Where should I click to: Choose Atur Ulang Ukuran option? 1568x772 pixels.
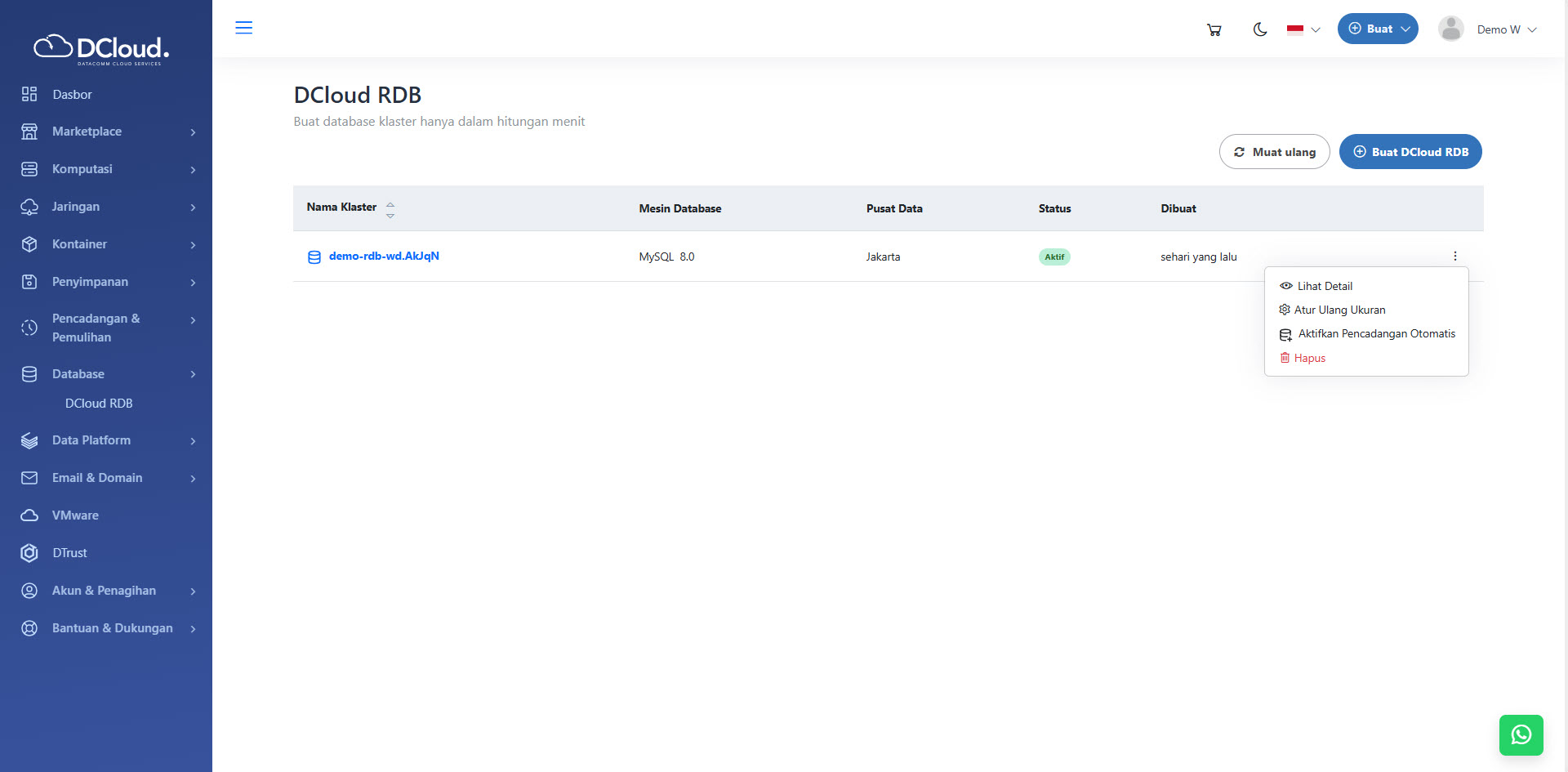1339,310
